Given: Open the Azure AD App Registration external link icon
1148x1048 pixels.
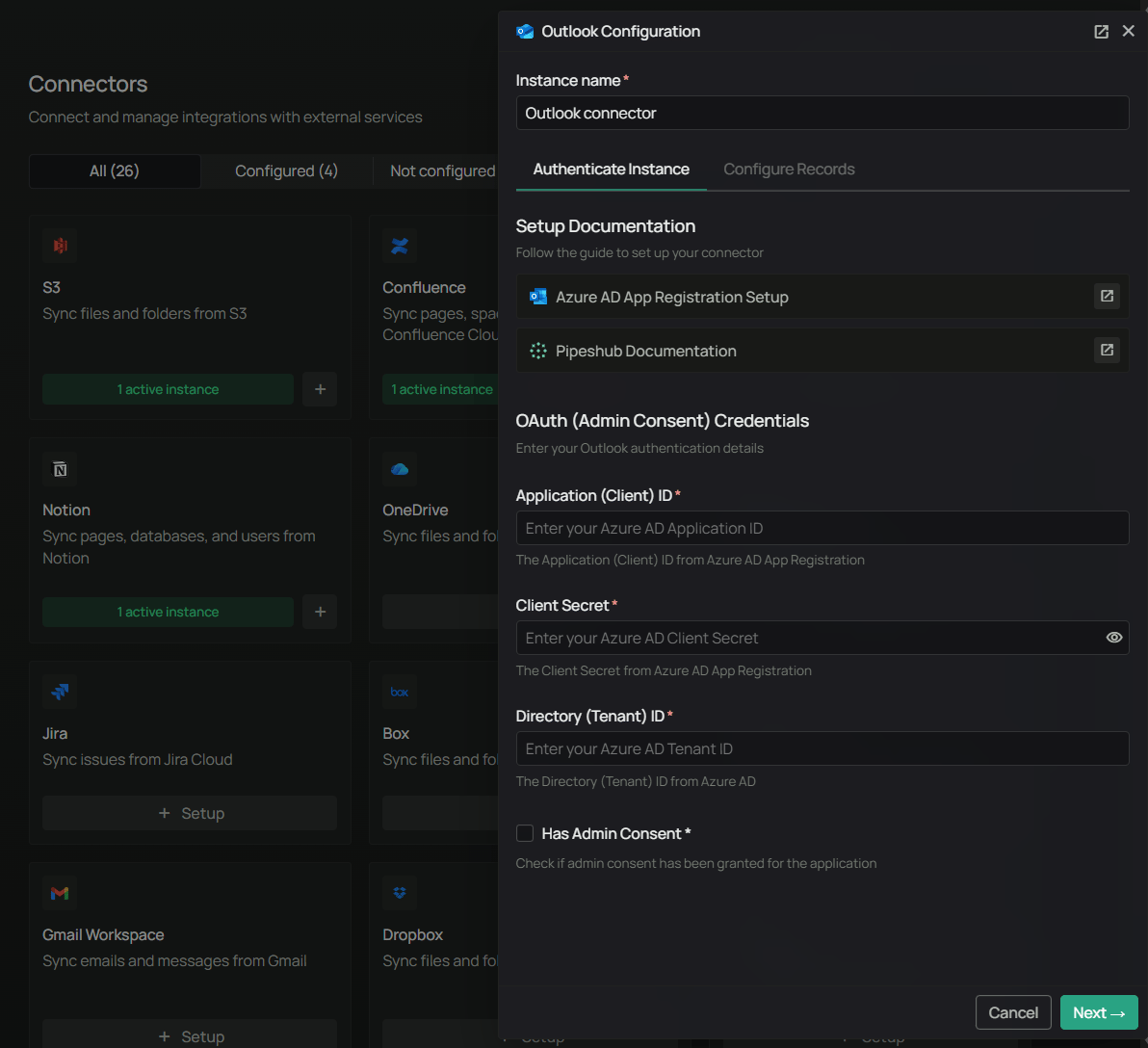Looking at the screenshot, I should (1107, 296).
